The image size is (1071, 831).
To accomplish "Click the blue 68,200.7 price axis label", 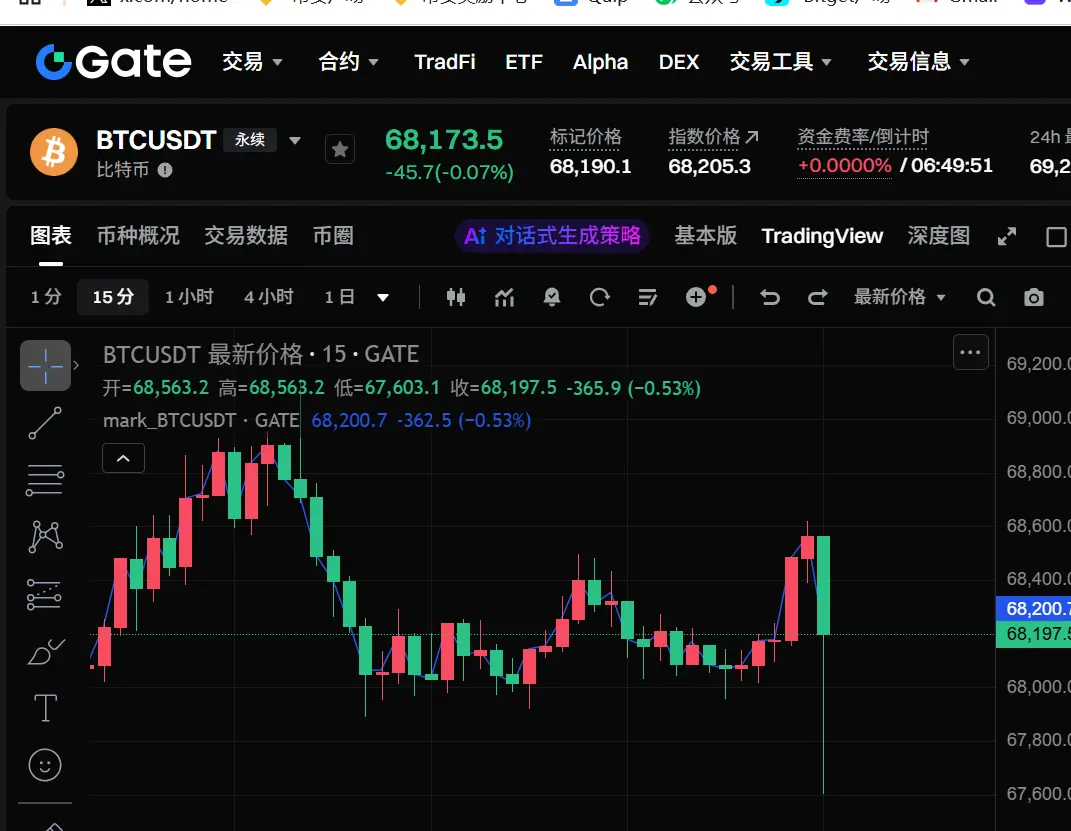I will pos(1033,608).
